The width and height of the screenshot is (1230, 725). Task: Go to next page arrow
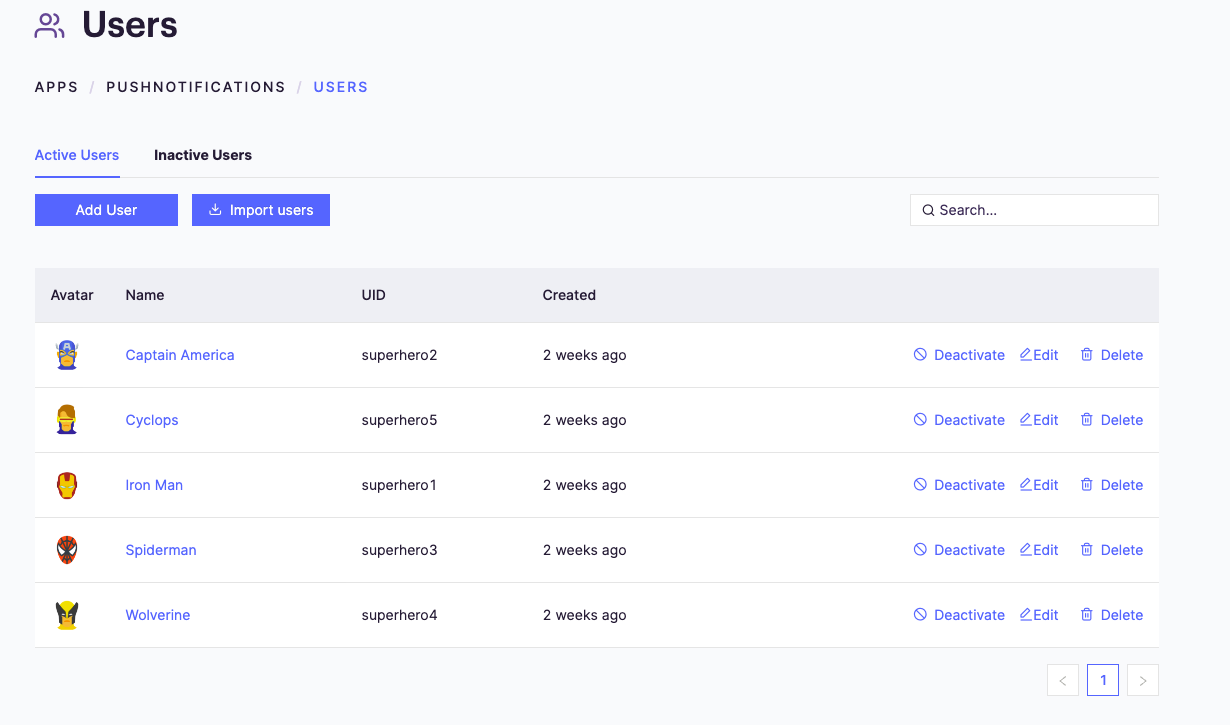[x=1143, y=680]
